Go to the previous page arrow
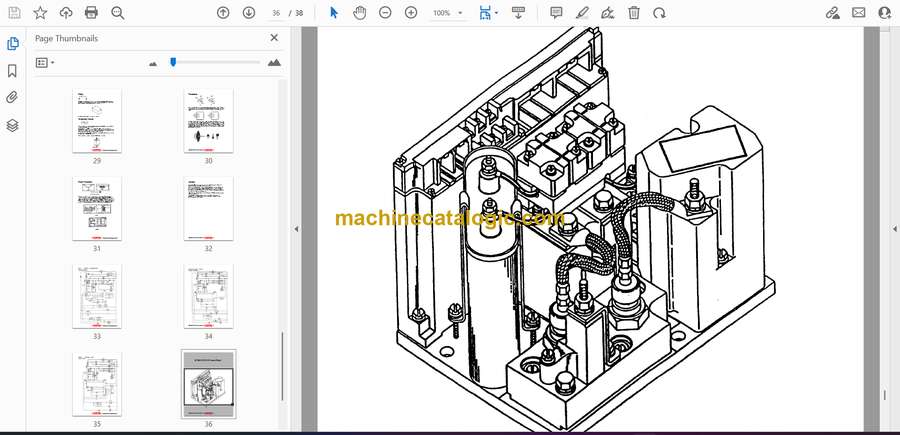The height and width of the screenshot is (435, 900). 222,13
